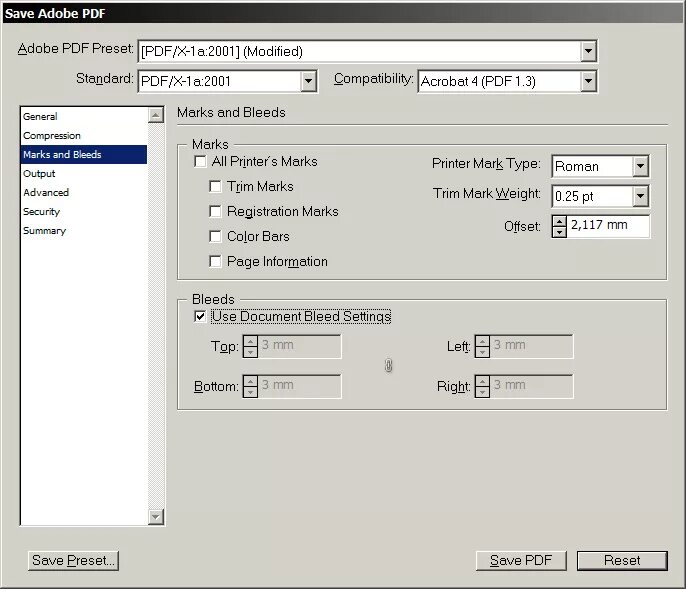Expand Trim Mark Weight dropdown
The height and width of the screenshot is (589, 686).
pos(640,196)
